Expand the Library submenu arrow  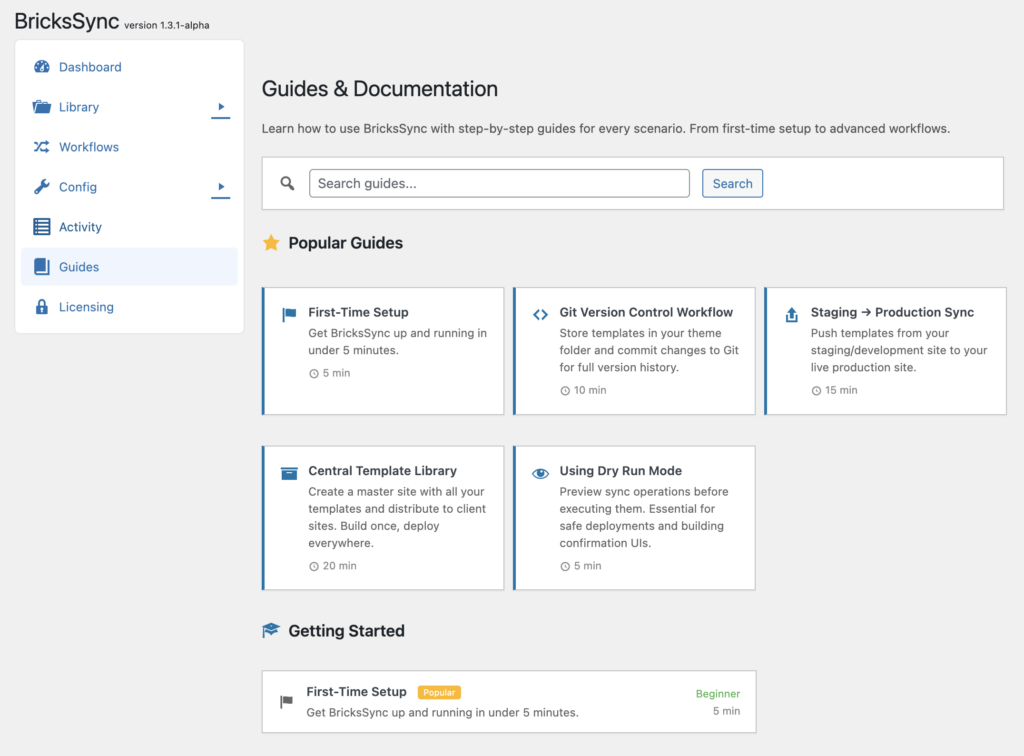221,107
